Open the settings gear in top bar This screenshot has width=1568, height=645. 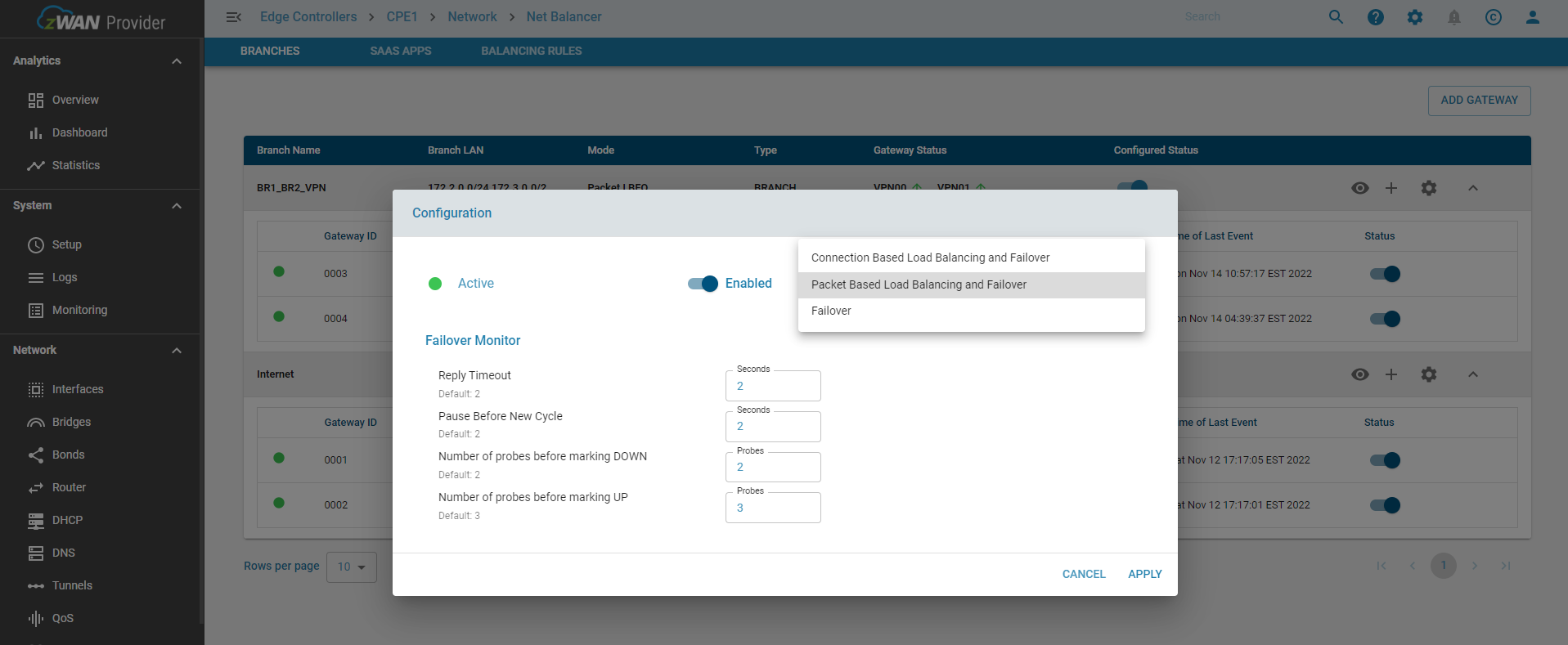point(1415,17)
